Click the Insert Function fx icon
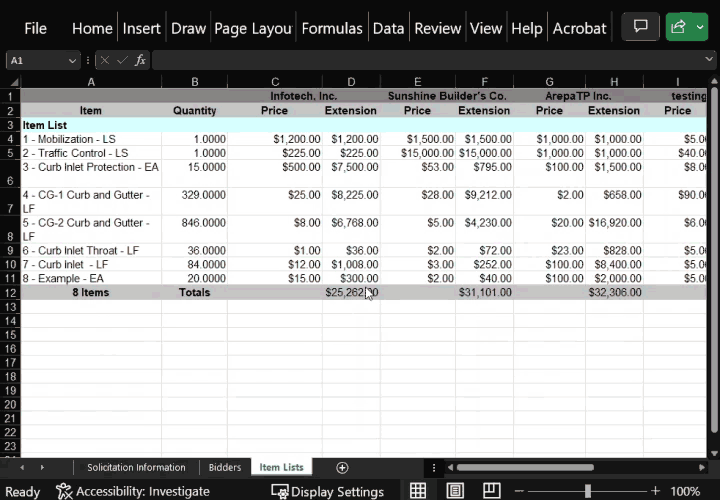720x500 pixels. tap(140, 60)
